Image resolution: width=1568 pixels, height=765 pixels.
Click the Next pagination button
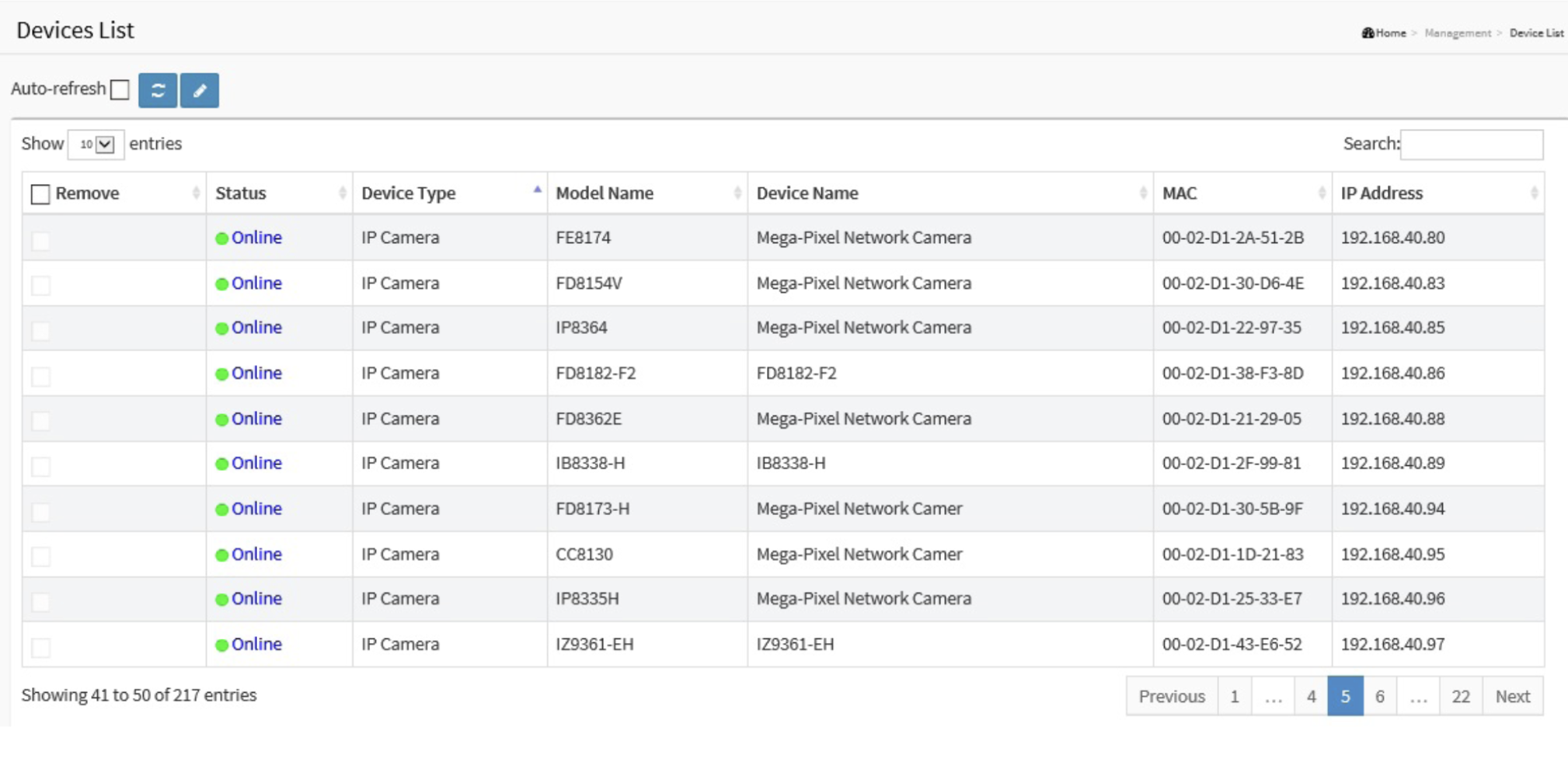1512,696
